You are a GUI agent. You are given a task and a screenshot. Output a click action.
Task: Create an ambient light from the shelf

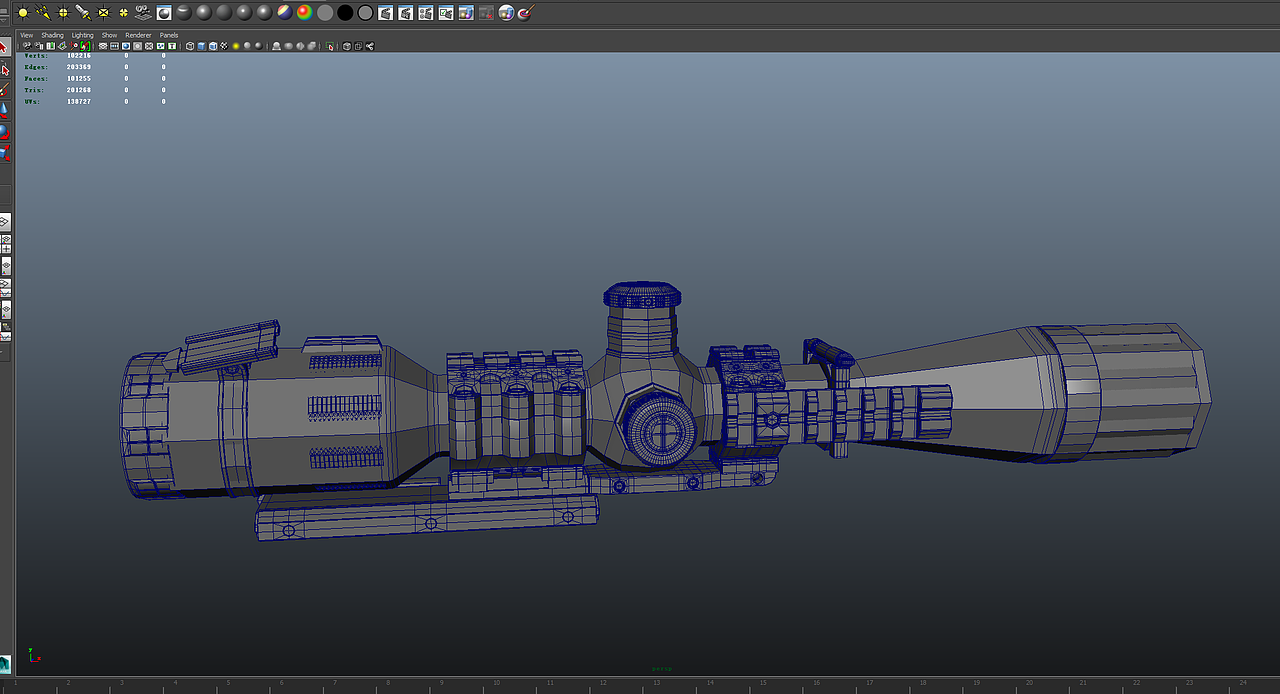[23, 13]
